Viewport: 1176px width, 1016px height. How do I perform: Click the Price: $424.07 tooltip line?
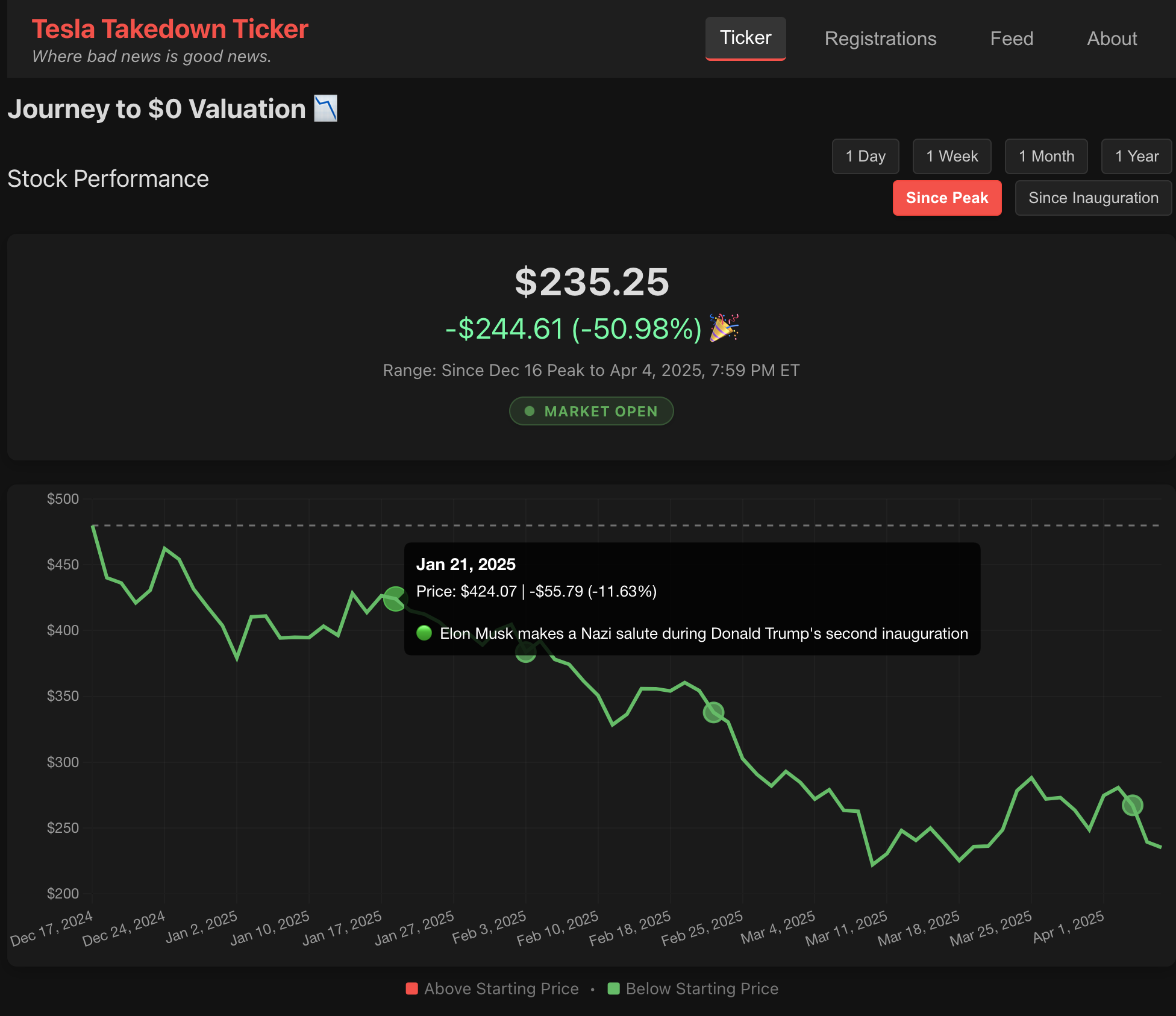coord(536,591)
